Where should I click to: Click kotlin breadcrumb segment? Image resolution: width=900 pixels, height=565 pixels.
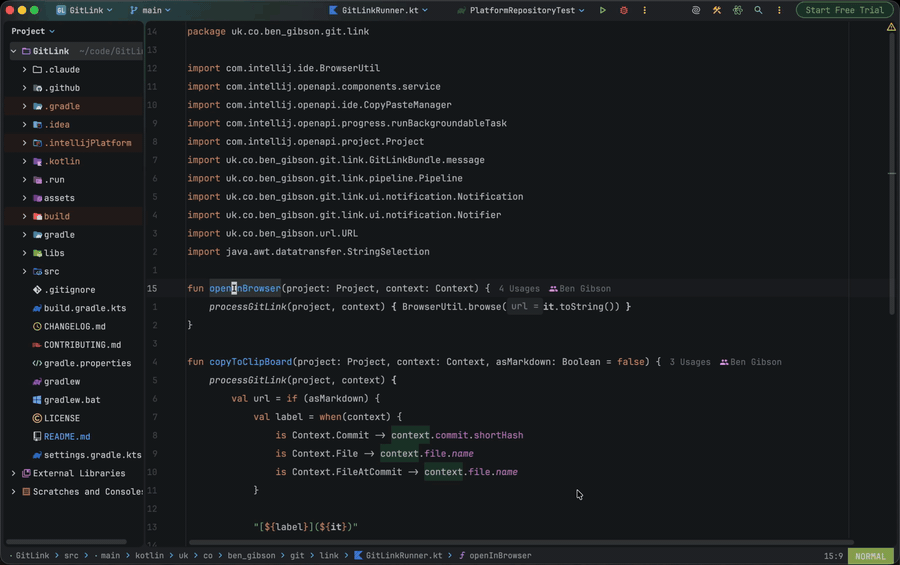[x=149, y=556]
